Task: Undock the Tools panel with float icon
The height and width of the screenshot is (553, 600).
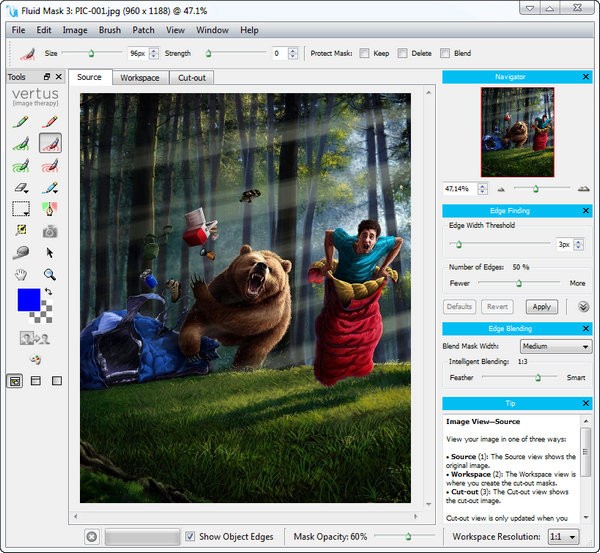Action: coord(47,77)
